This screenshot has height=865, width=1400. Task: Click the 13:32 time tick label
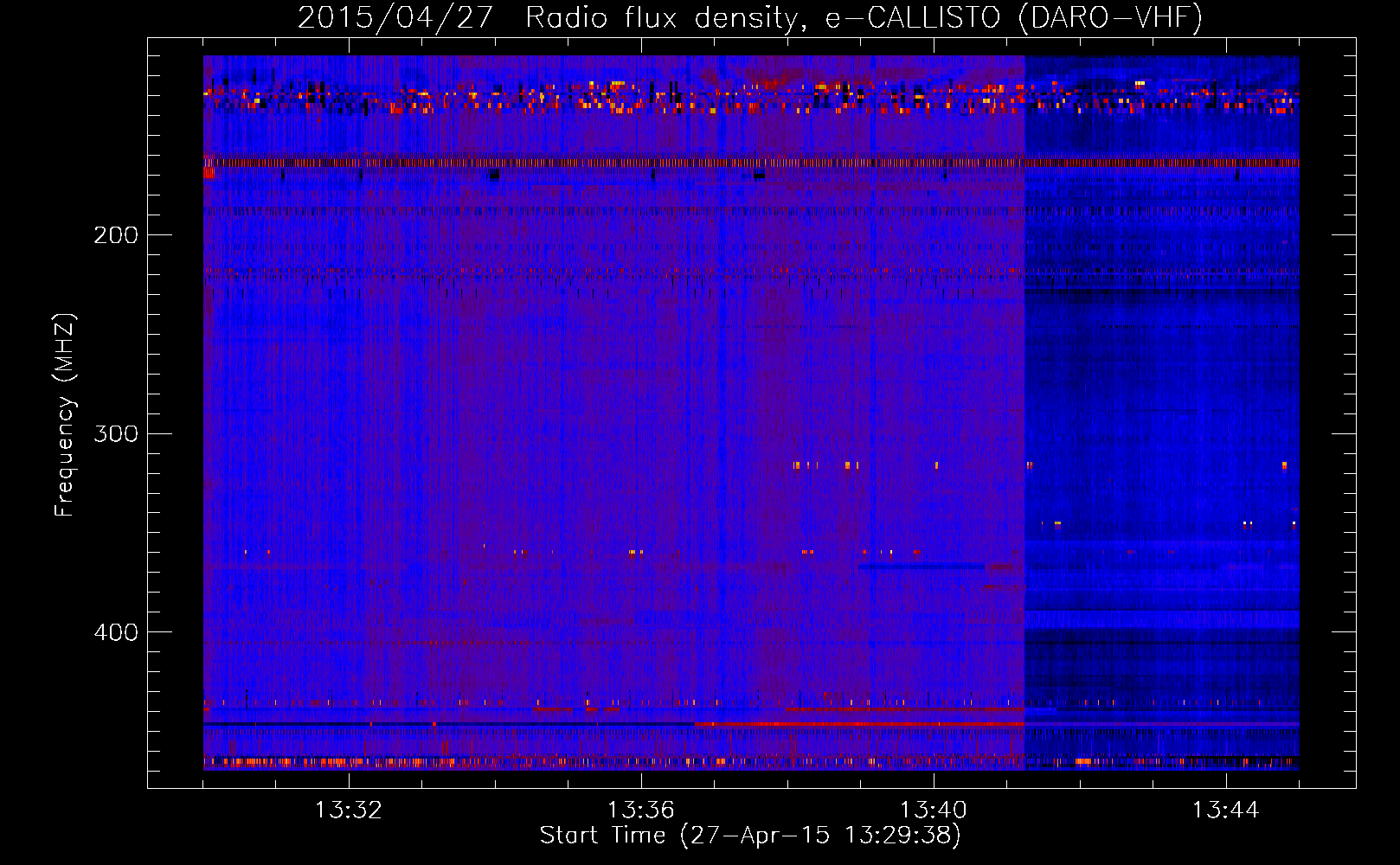pyautogui.click(x=348, y=811)
